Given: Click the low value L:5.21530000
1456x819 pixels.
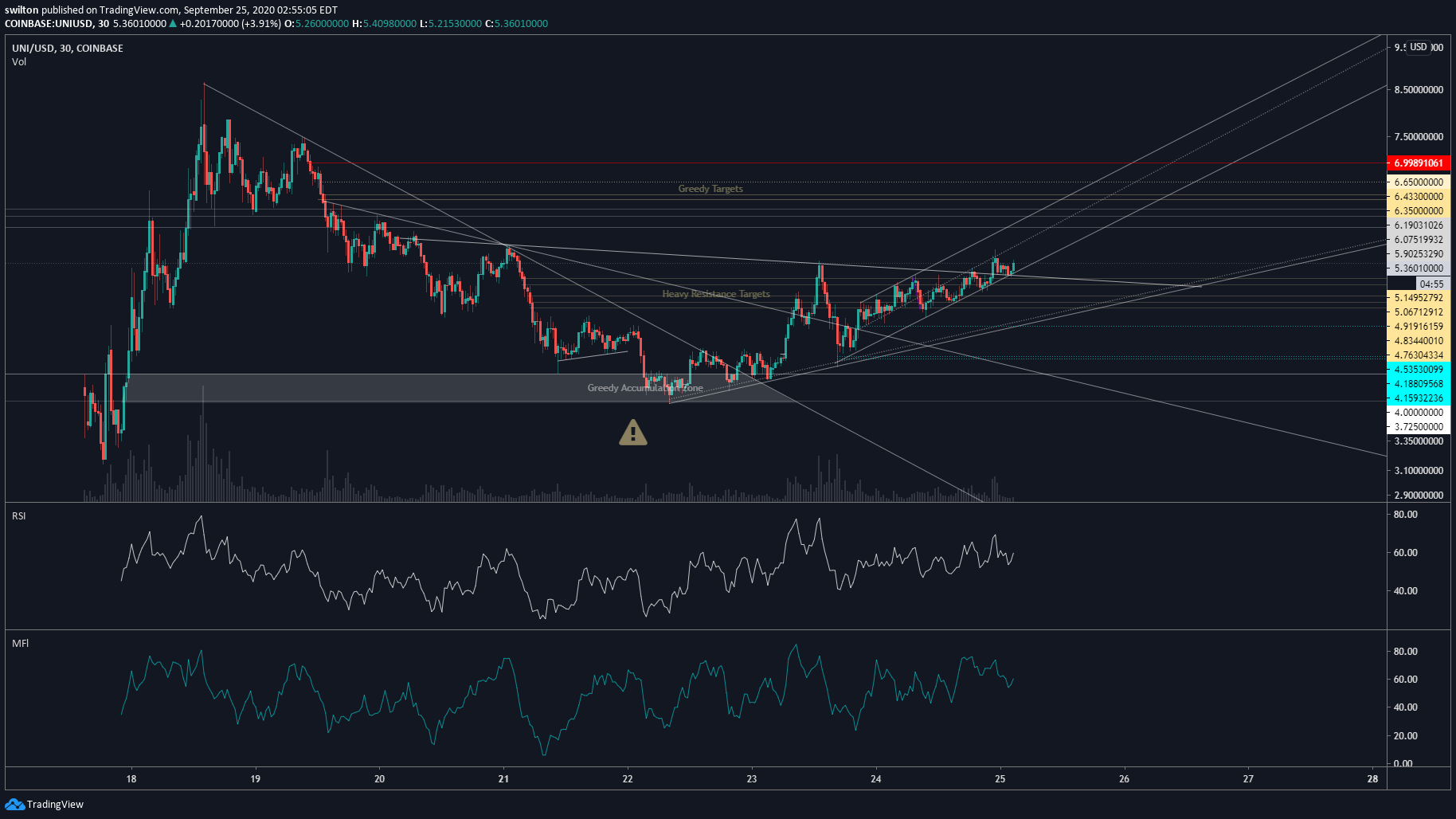Looking at the screenshot, I should [x=451, y=24].
